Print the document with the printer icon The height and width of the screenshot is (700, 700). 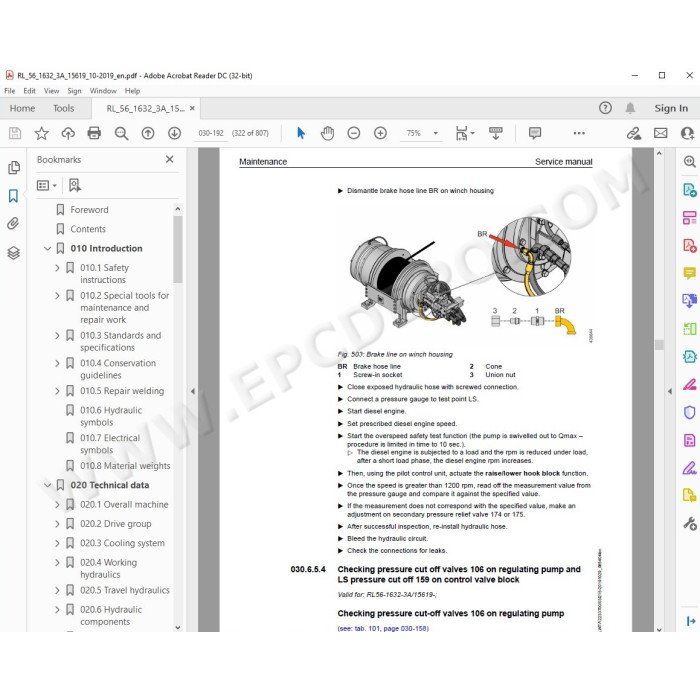pyautogui.click(x=94, y=133)
